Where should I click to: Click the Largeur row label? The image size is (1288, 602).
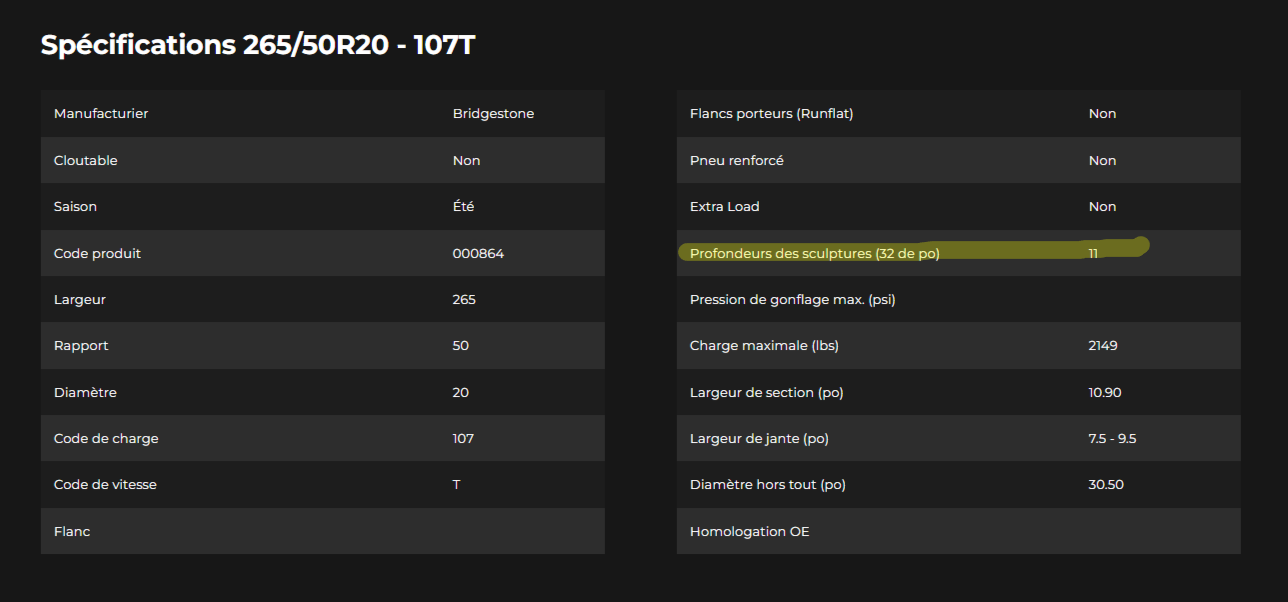click(80, 300)
